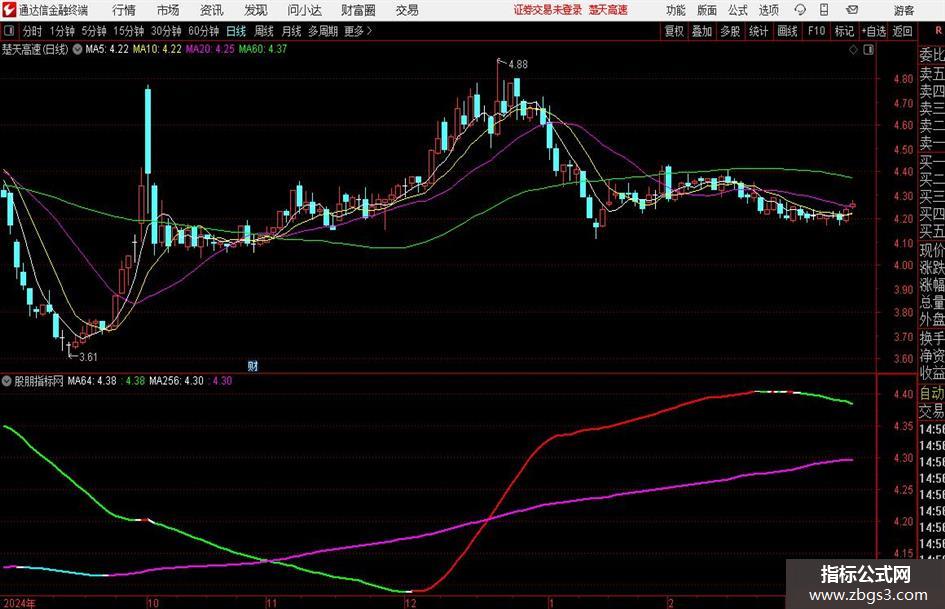Image resolution: width=945 pixels, height=609 pixels.
Task: Click the mobile phone icon
Action: point(824,10)
